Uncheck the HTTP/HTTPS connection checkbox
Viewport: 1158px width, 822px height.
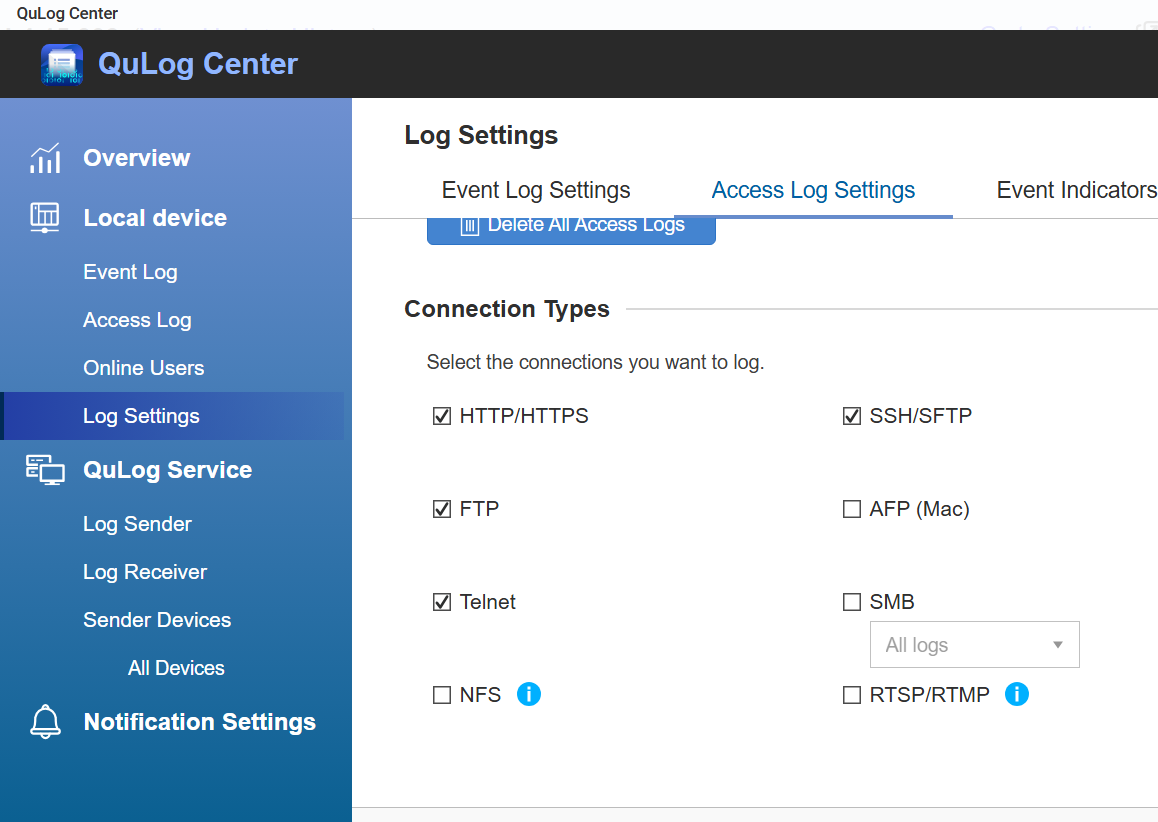[442, 416]
